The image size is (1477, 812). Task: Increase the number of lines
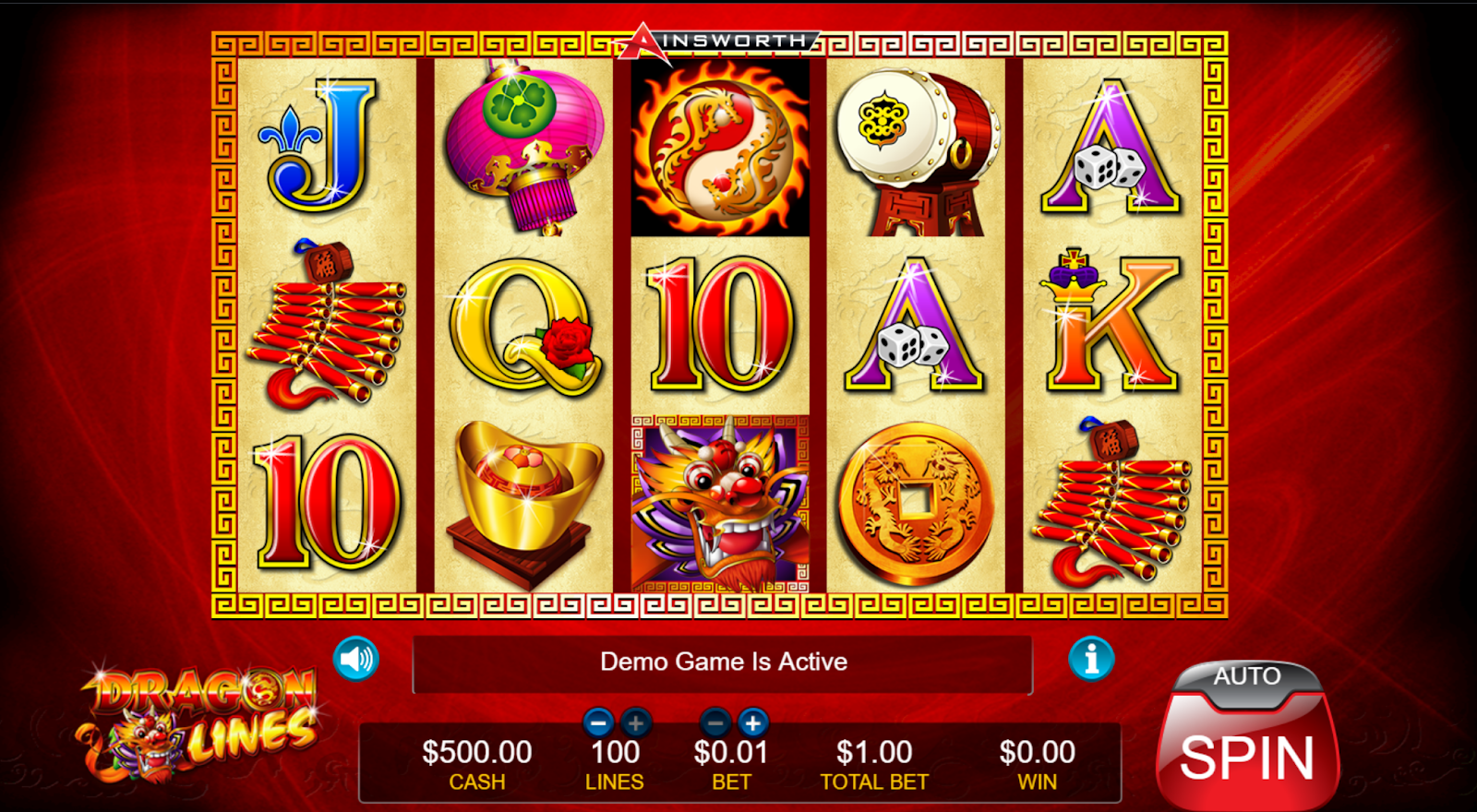point(636,722)
